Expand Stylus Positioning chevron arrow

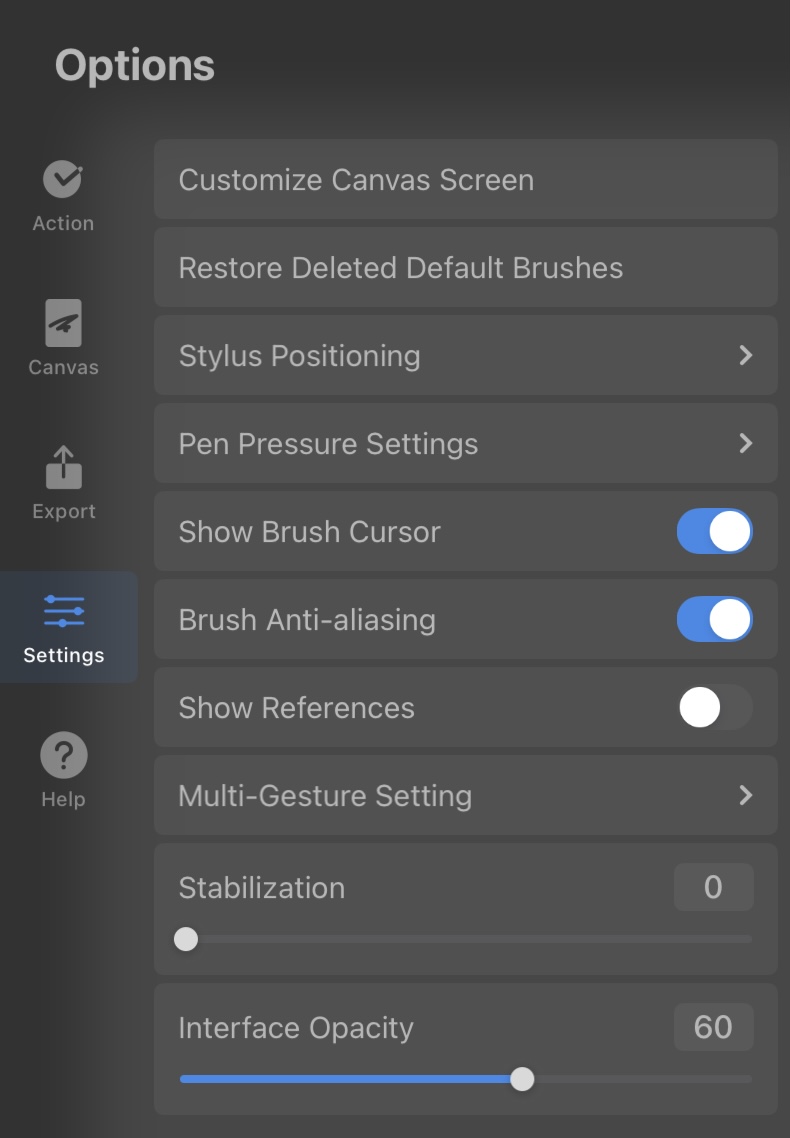745,355
